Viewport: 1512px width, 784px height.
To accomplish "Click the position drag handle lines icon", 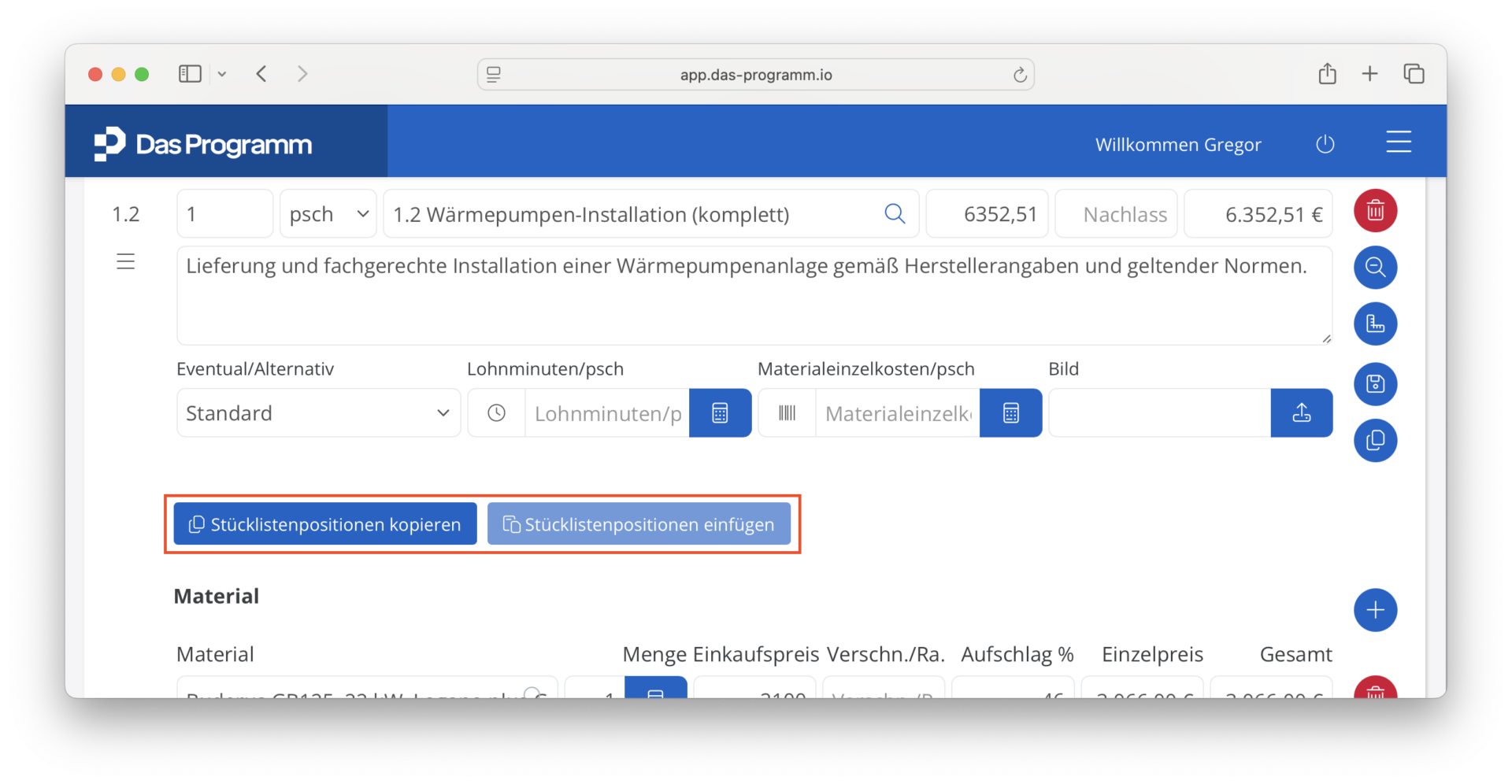I will (126, 262).
